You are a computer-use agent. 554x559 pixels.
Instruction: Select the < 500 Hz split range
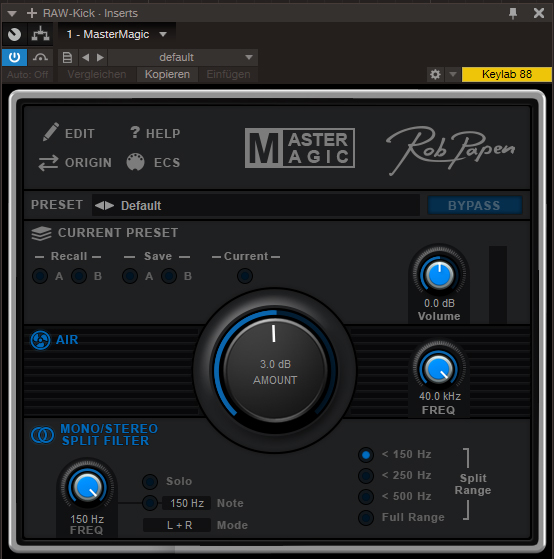[x=366, y=497]
